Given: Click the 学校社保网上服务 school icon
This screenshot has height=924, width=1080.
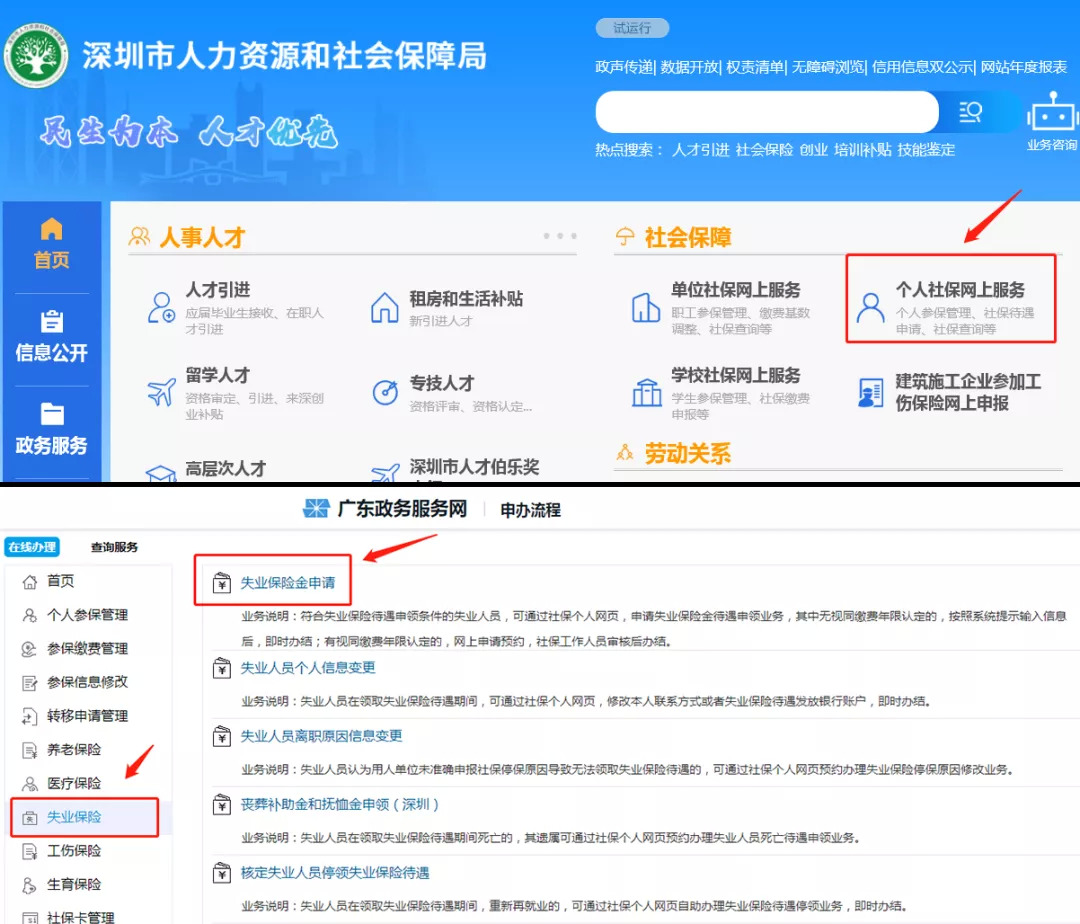Looking at the screenshot, I should (647, 392).
